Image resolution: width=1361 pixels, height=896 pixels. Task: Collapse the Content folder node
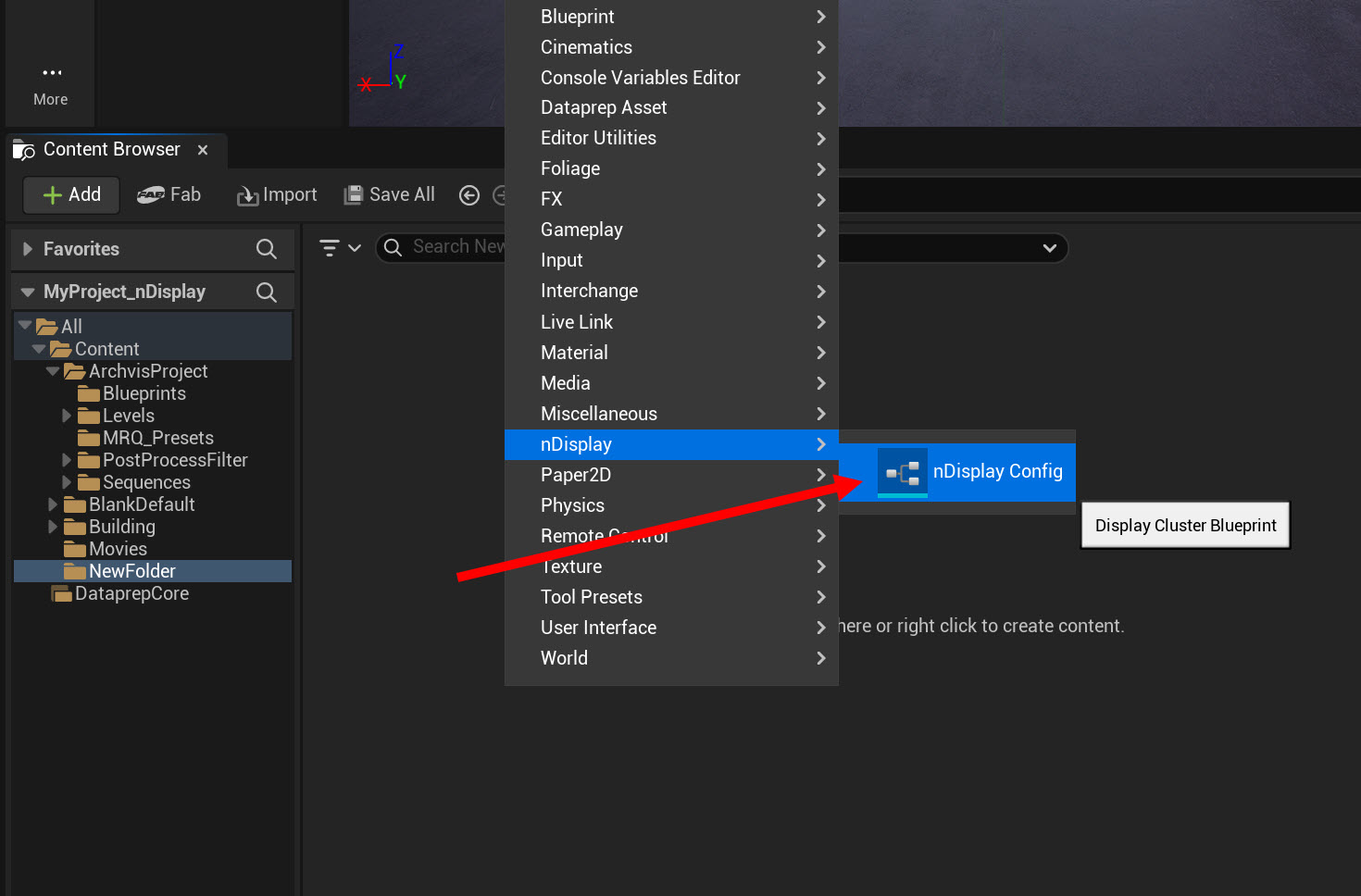pyautogui.click(x=39, y=349)
